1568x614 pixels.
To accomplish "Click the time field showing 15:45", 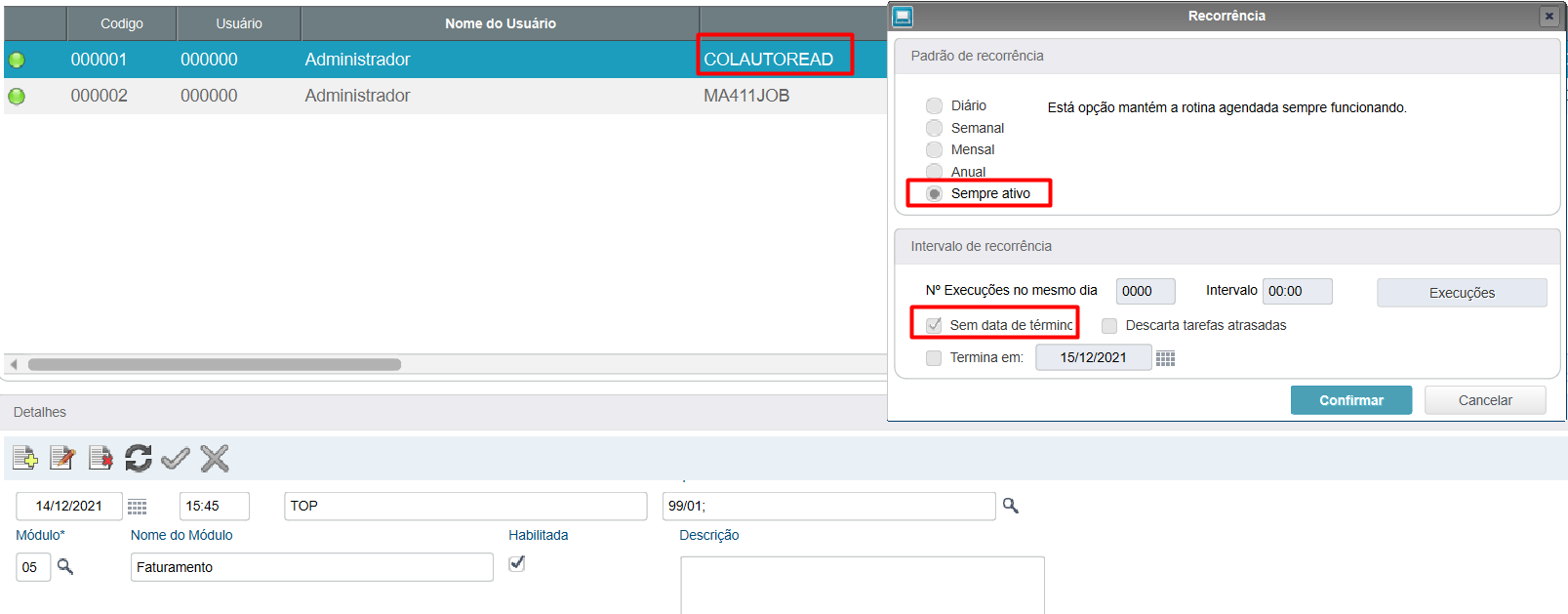I will (215, 506).
